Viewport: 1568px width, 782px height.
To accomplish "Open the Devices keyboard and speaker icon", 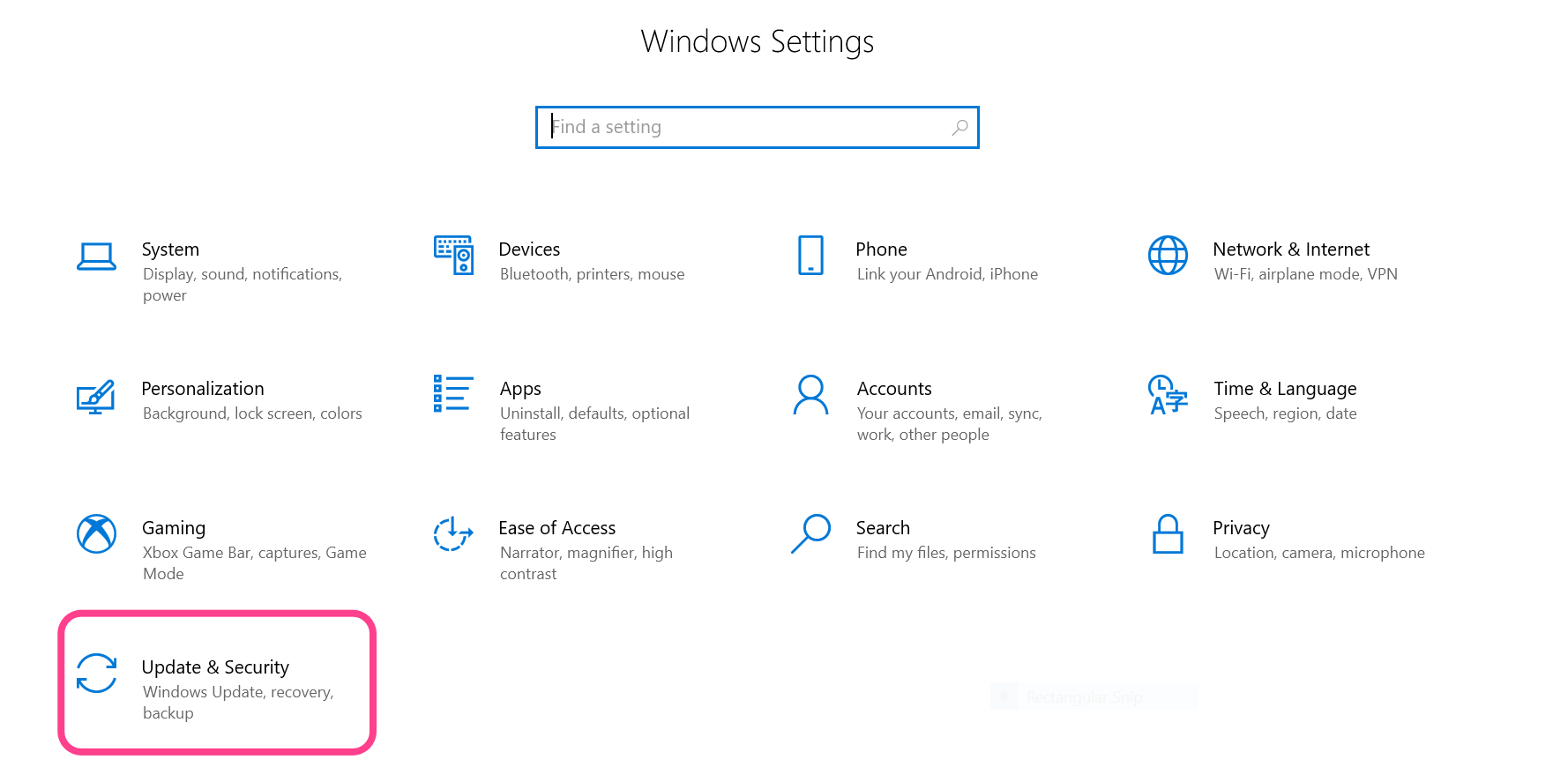I will 453,256.
